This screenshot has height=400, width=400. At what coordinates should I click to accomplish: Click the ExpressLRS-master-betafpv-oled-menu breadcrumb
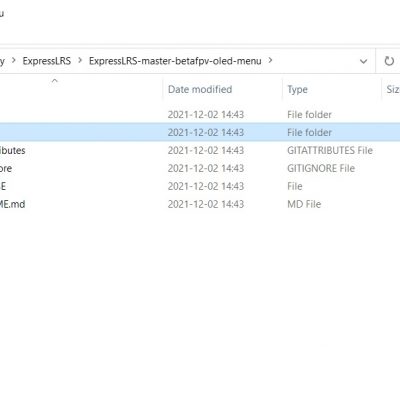pyautogui.click(x=175, y=61)
